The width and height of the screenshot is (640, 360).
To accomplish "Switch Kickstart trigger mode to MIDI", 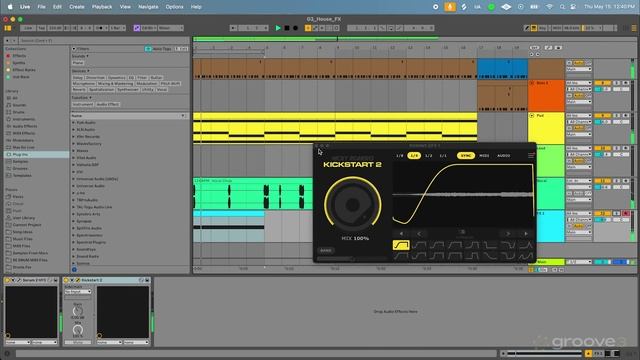I will coord(484,156).
